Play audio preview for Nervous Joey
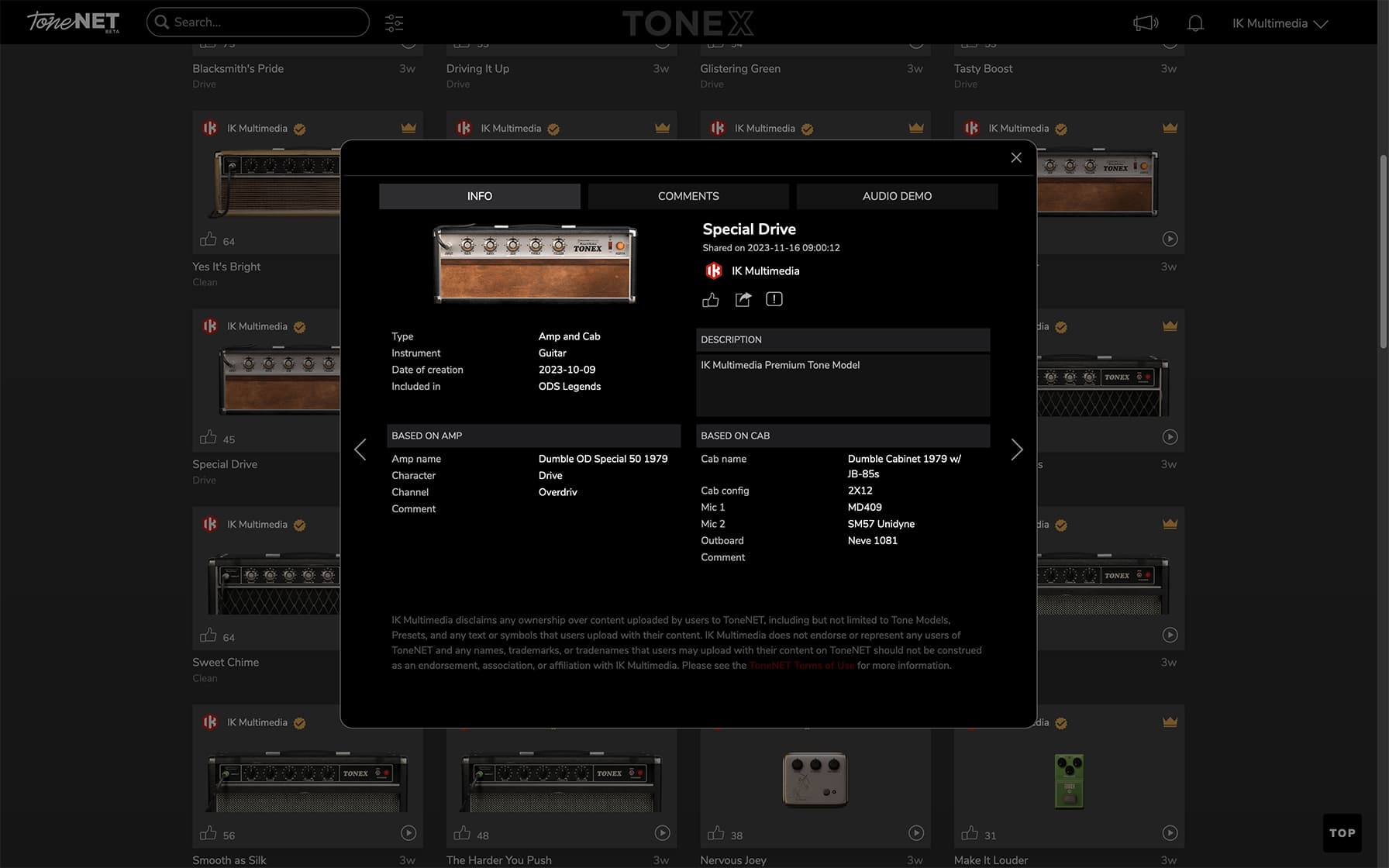The width and height of the screenshot is (1389, 868). pos(915,833)
